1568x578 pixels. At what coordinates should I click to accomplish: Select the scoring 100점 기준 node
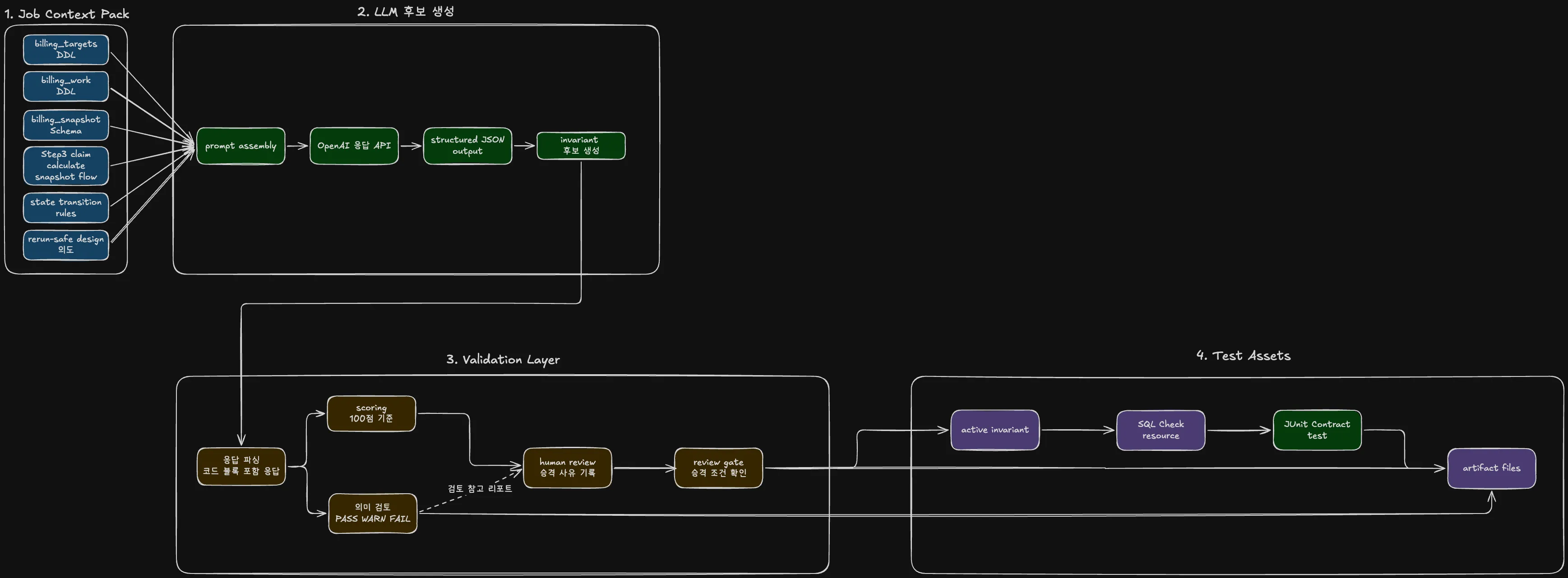tap(371, 414)
